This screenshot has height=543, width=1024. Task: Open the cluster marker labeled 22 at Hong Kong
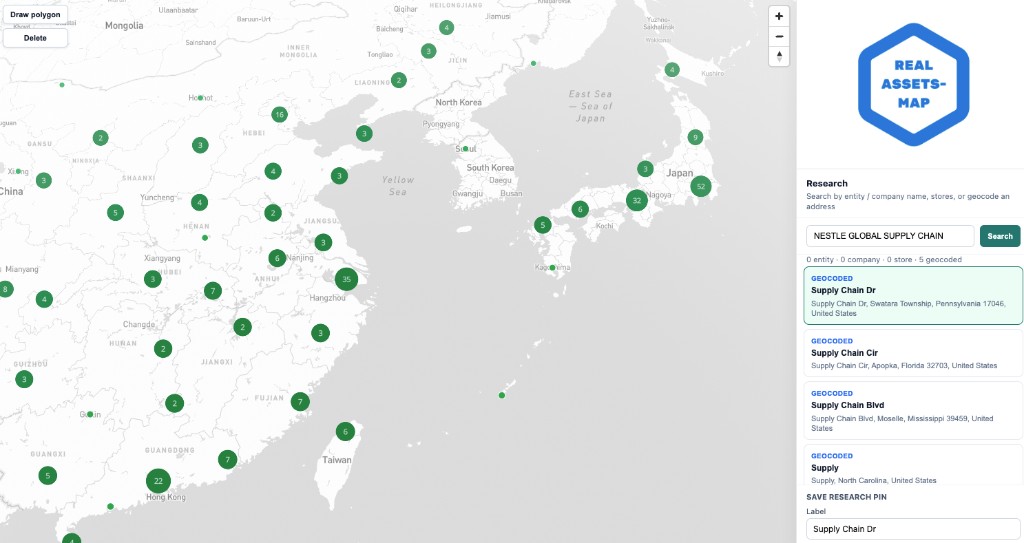pyautogui.click(x=158, y=481)
